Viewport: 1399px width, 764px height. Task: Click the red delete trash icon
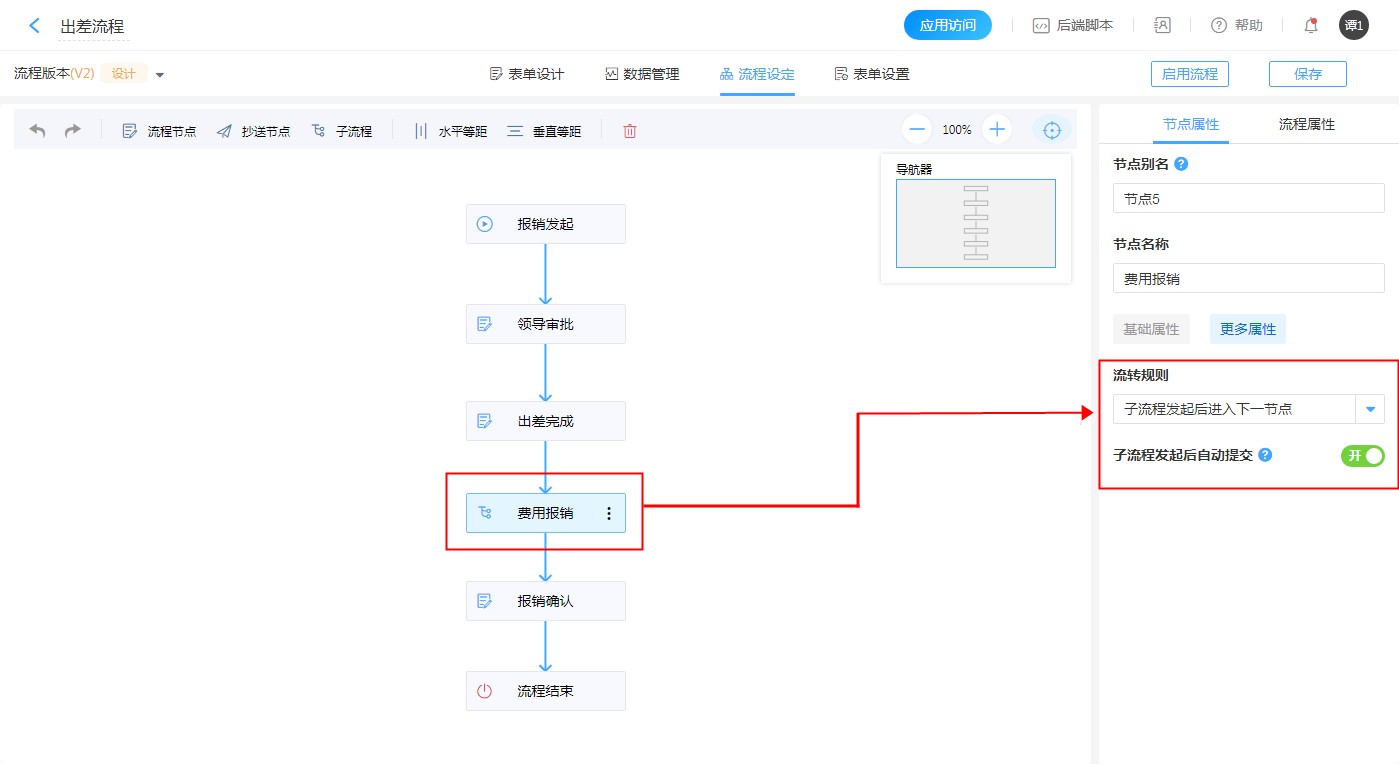[x=629, y=131]
